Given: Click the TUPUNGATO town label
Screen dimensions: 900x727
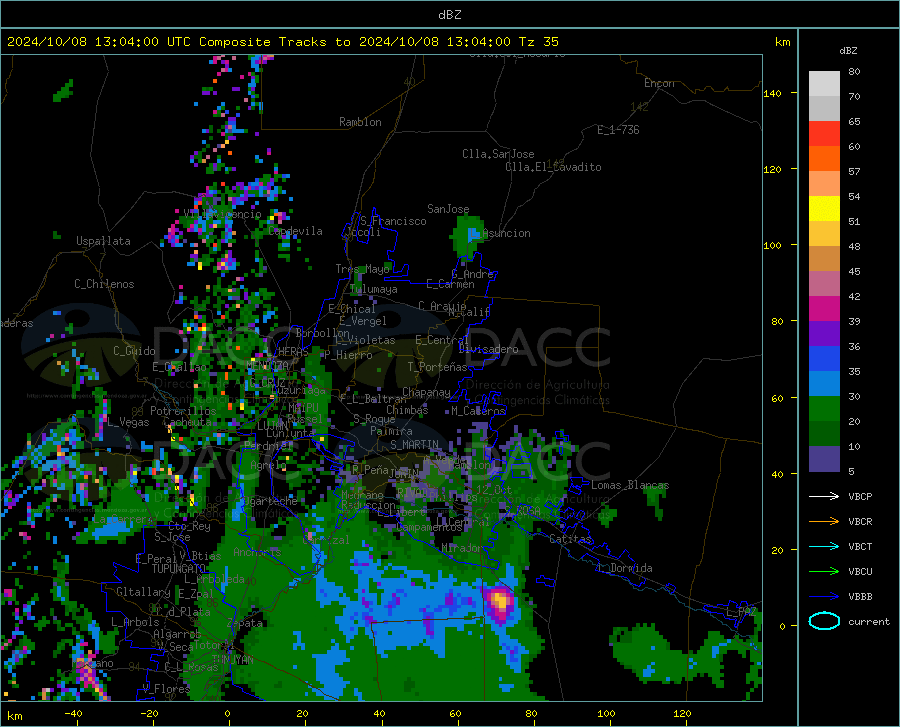Looking at the screenshot, I should pos(179,569).
